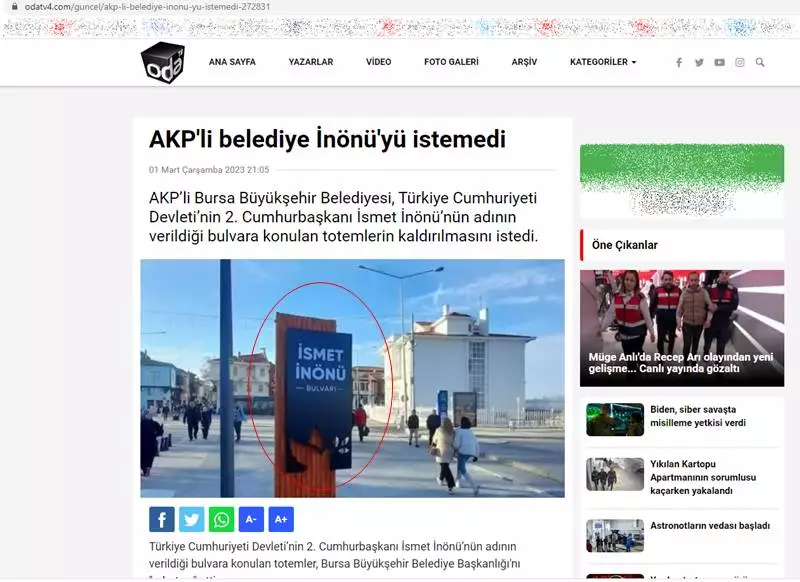Viewport: 800px width, 582px height.
Task: Increase font size with A+ button
Action: (x=281, y=519)
